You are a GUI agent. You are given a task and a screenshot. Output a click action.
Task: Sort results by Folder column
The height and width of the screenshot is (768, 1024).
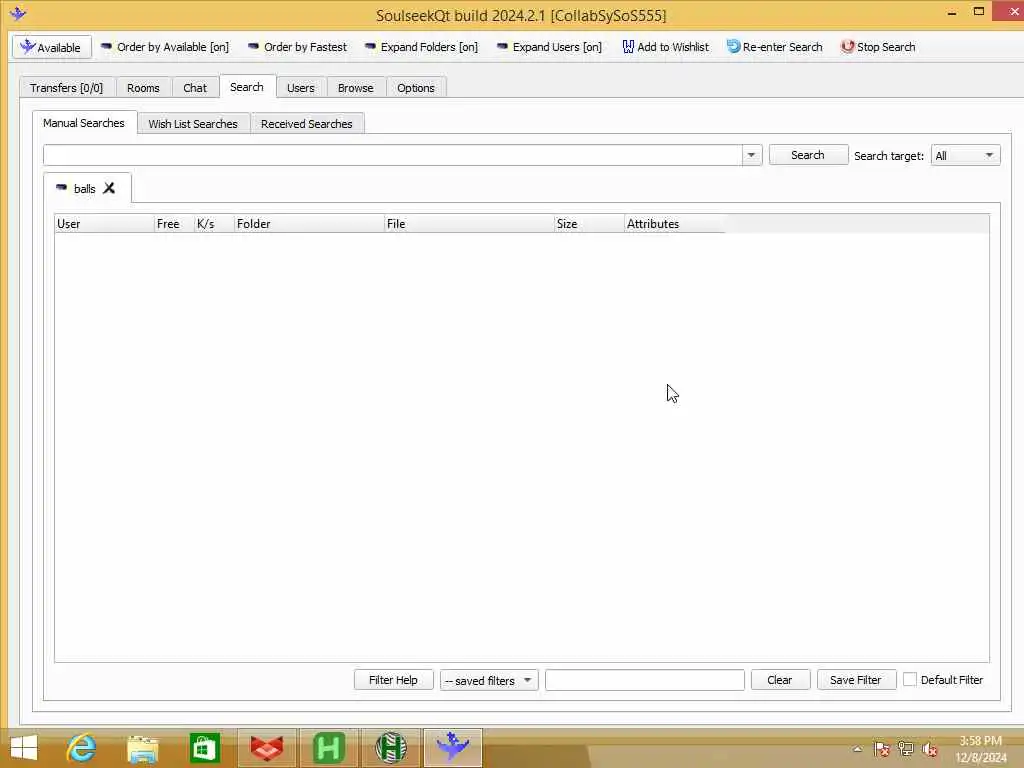[x=310, y=223]
